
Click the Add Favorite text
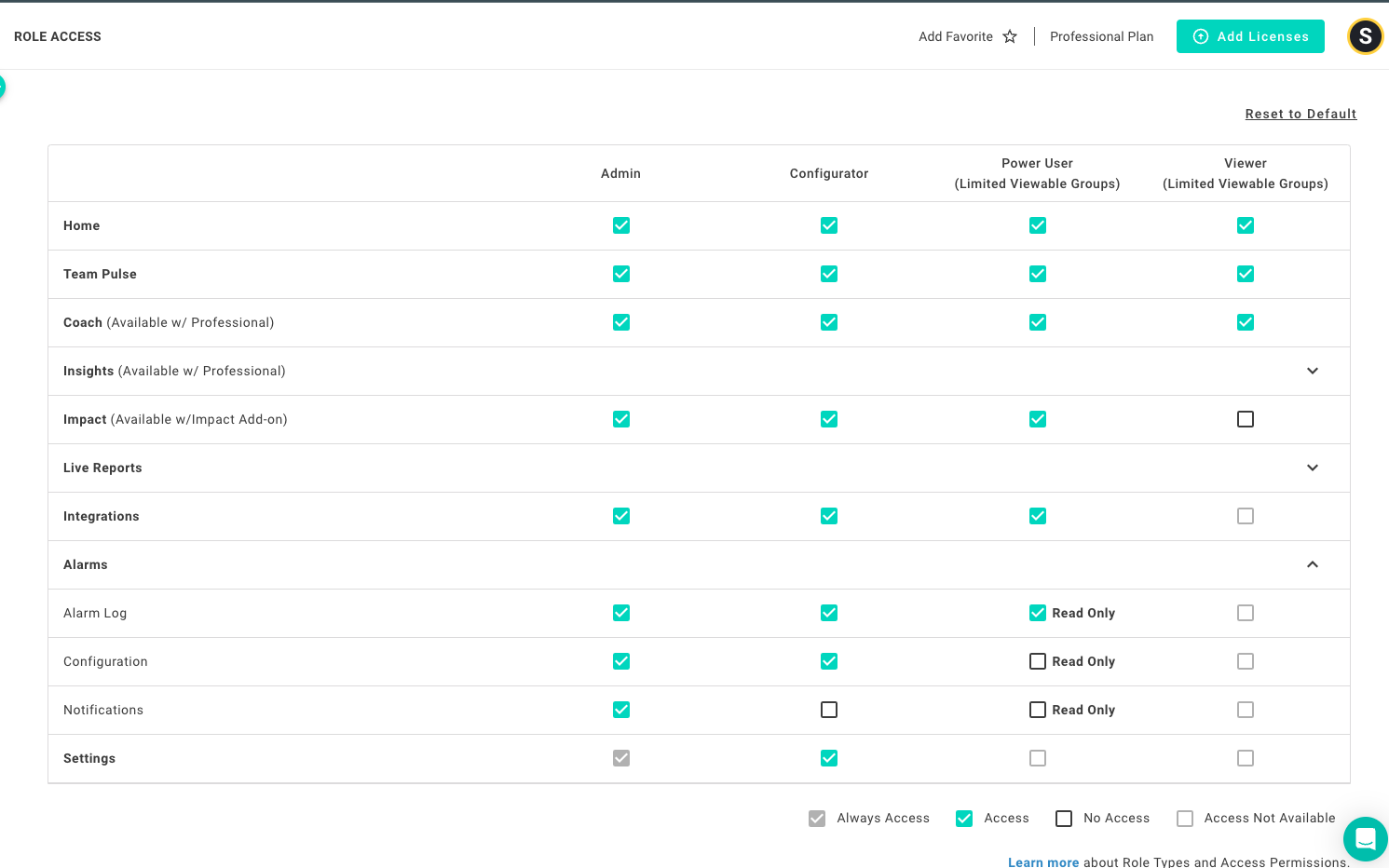pyautogui.click(x=956, y=36)
